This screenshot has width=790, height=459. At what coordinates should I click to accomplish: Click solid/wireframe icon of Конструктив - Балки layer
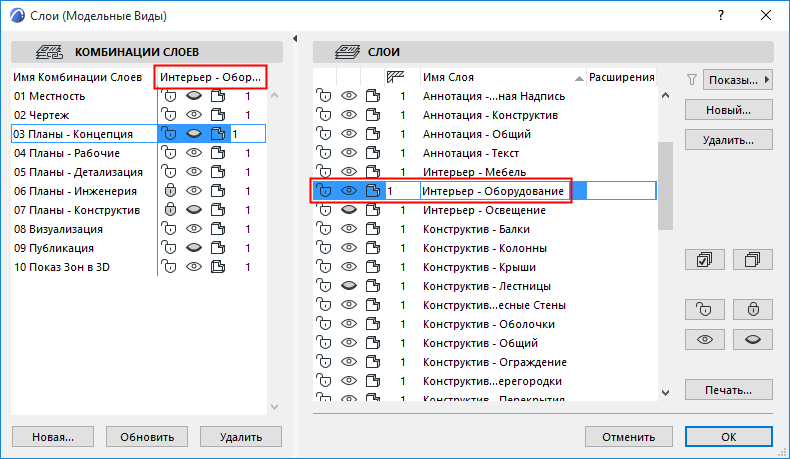(373, 229)
